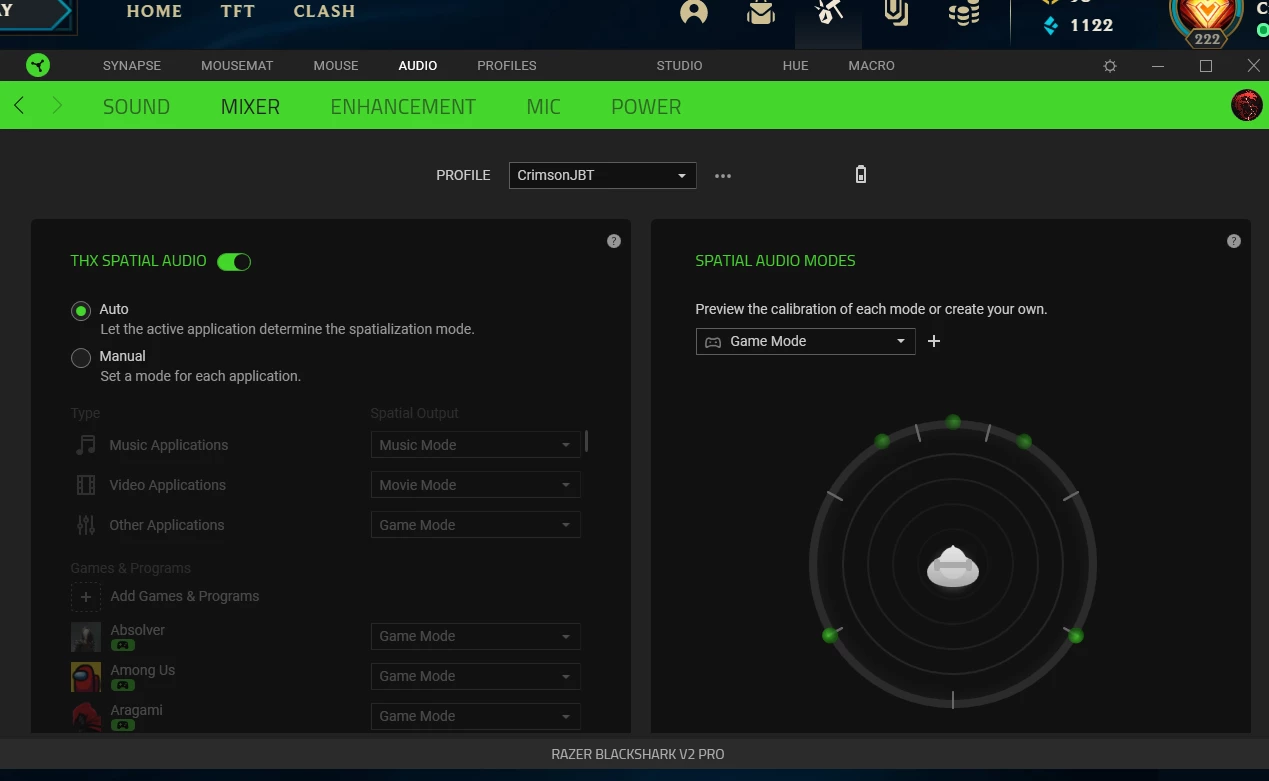The width and height of the screenshot is (1269, 781).
Task: Open the MIC tab
Action: (543, 105)
